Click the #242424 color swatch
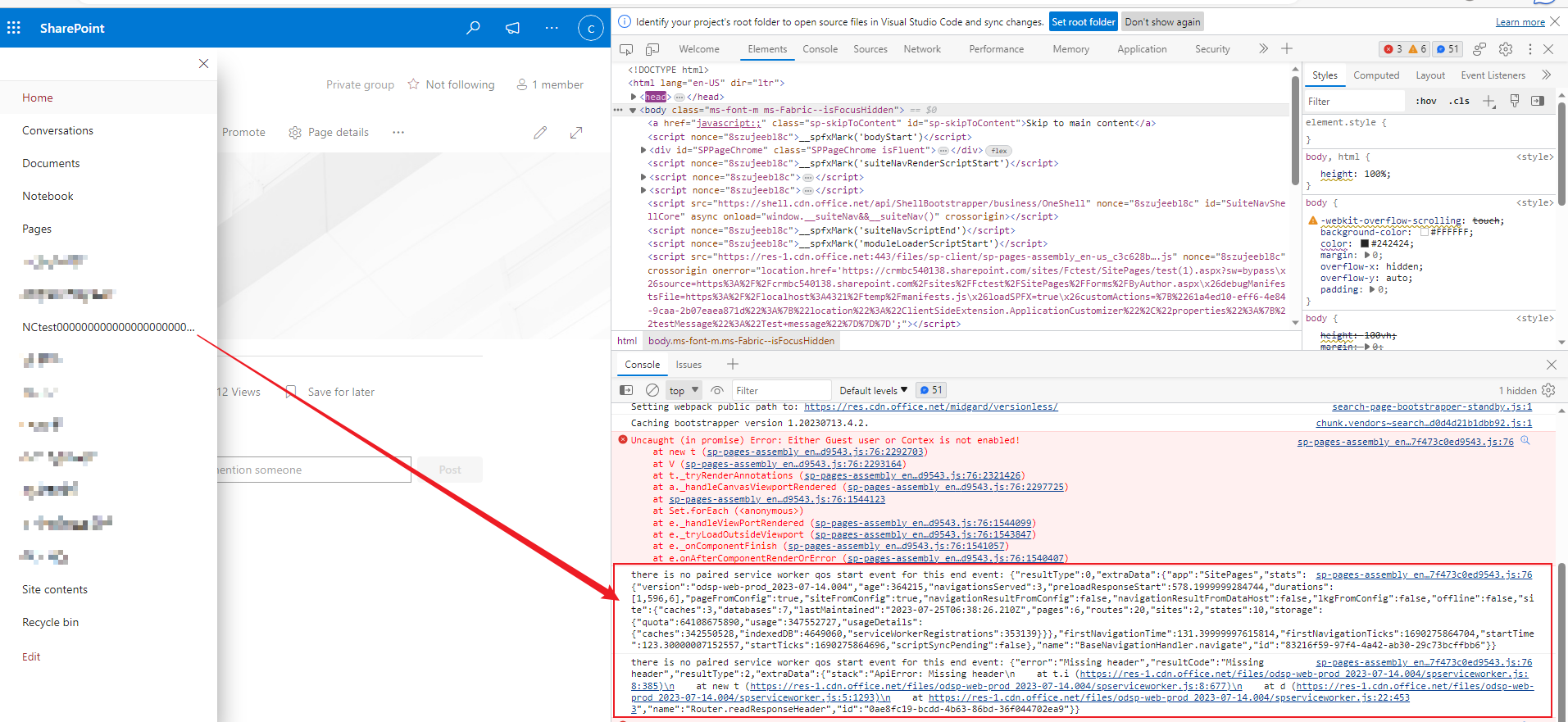The height and width of the screenshot is (722, 1568). pos(1365,243)
